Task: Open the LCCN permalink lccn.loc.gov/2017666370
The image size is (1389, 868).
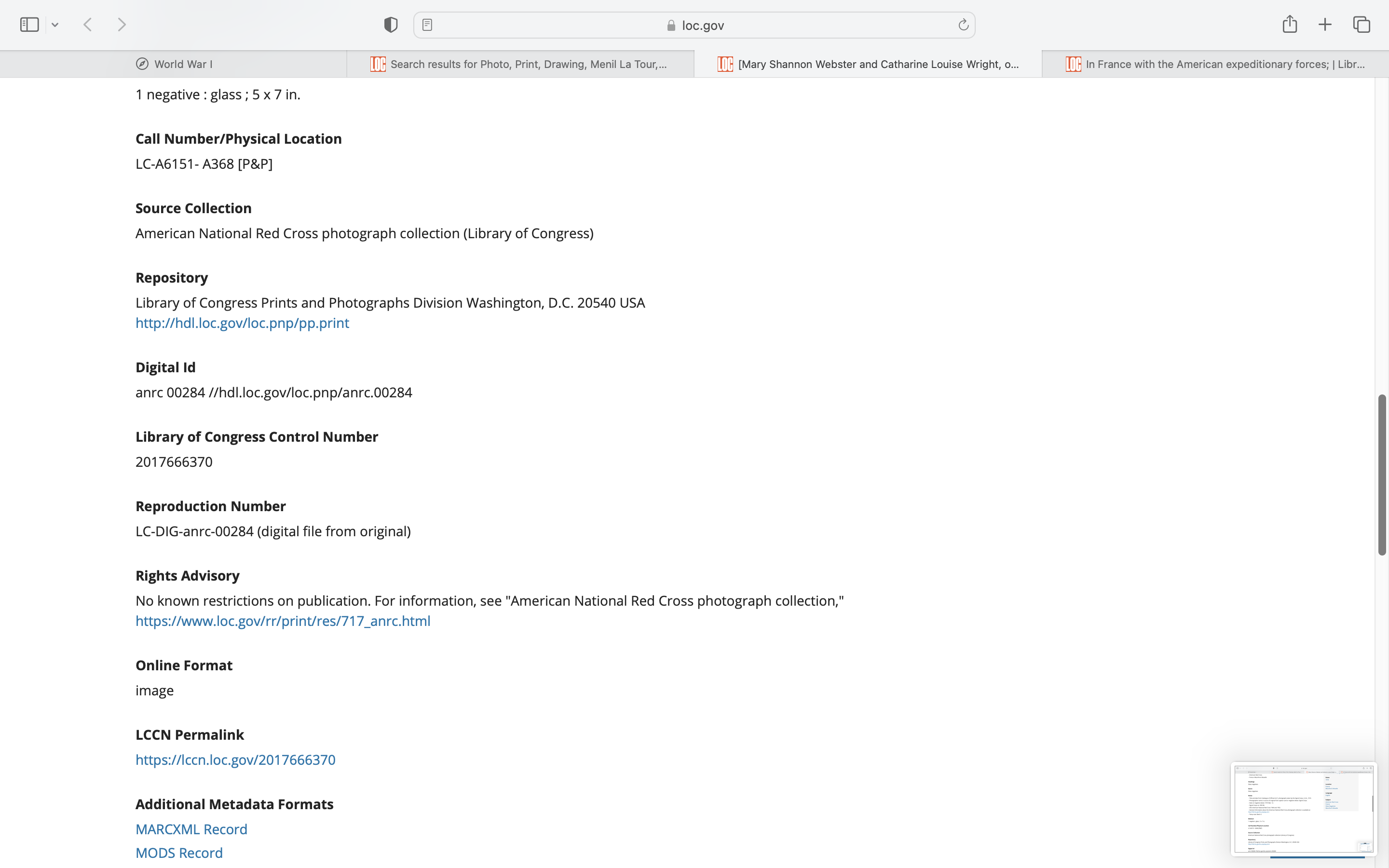Action: pyautogui.click(x=235, y=760)
